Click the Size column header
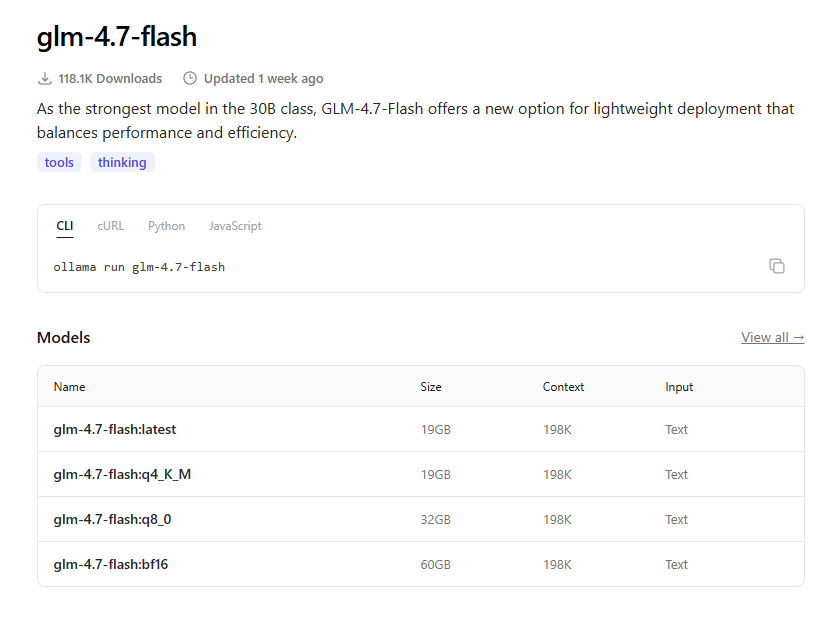Image resolution: width=837 pixels, height=619 pixels. 431,387
